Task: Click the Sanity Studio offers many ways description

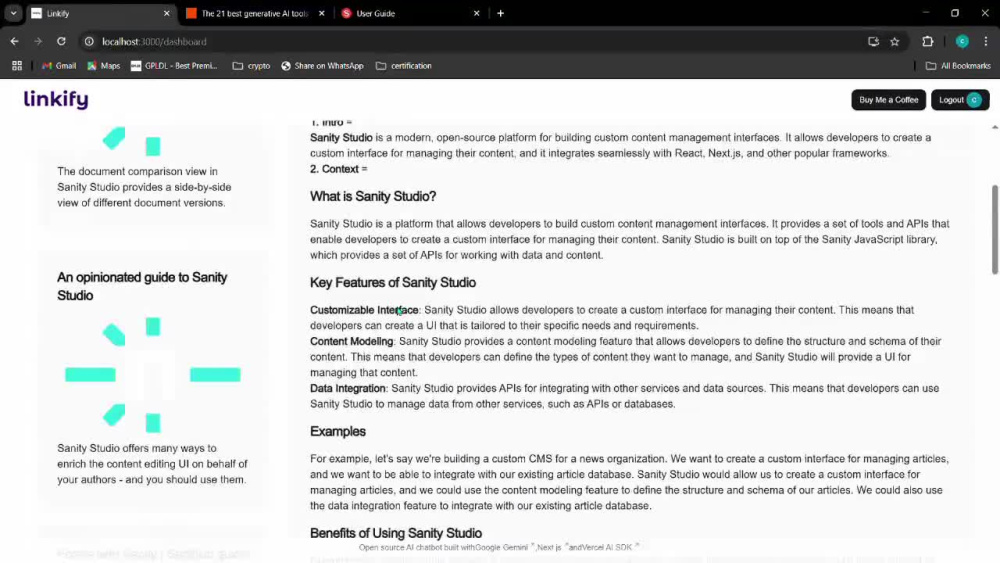Action: (152, 464)
